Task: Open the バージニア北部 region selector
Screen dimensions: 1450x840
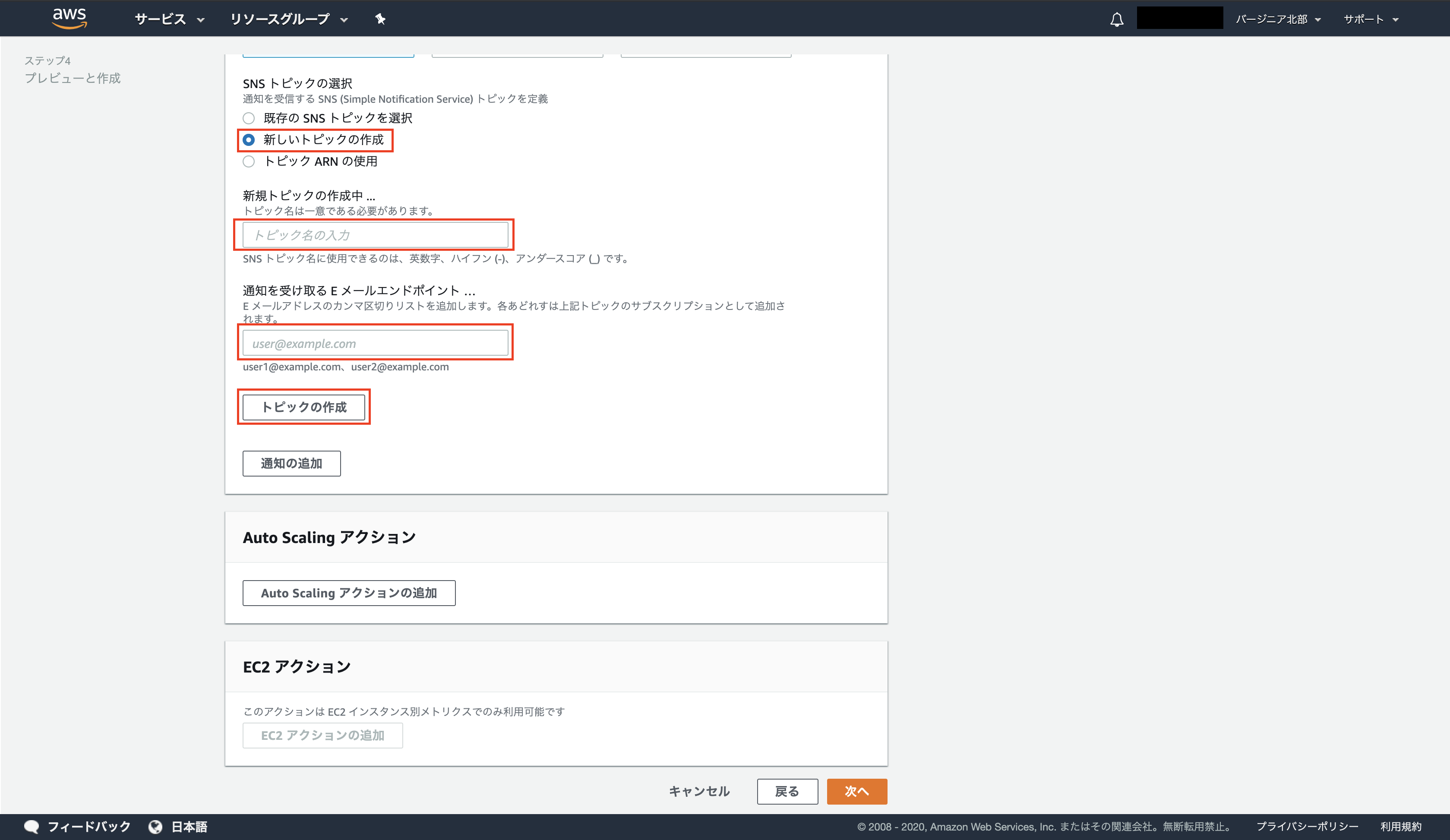Action: [x=1277, y=19]
